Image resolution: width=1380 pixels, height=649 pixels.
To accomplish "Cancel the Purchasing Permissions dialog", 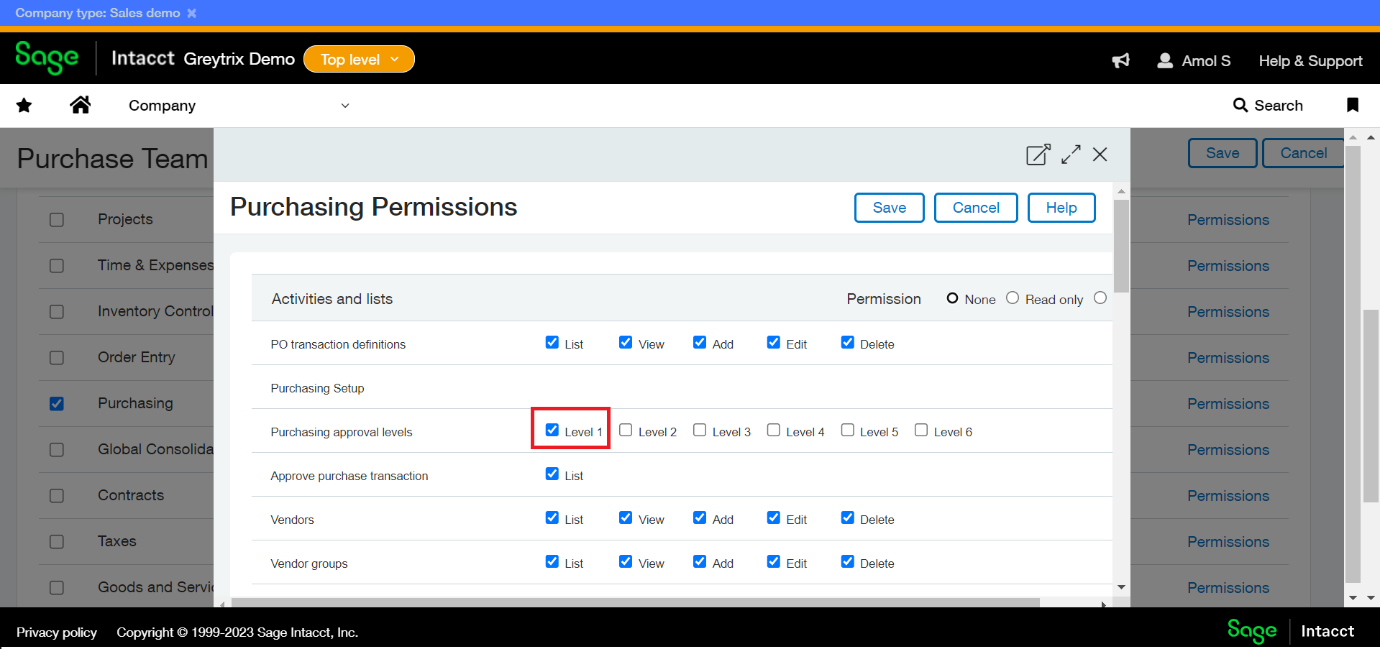I will pyautogui.click(x=976, y=207).
